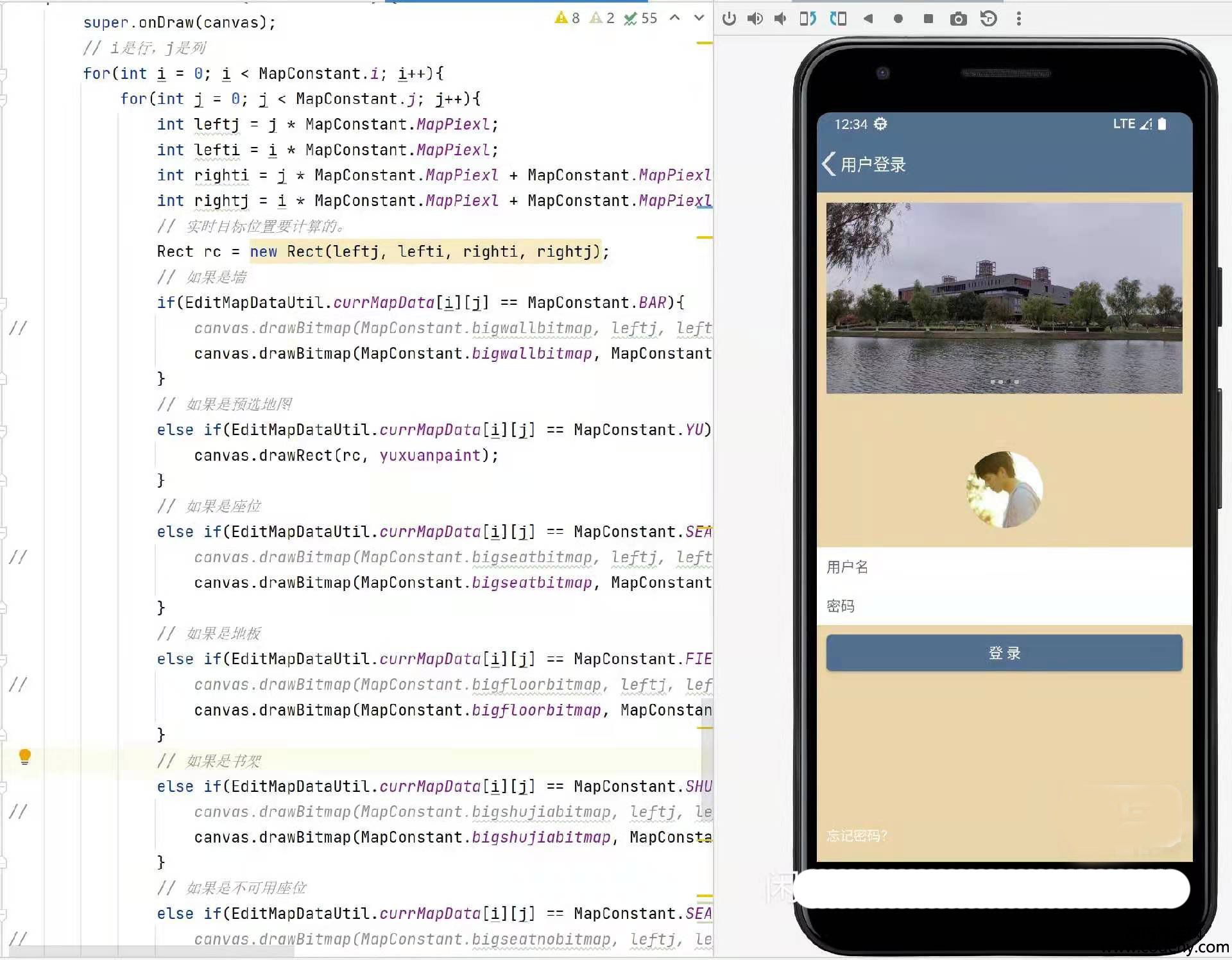
Task: Click the comment '// 如果是不可用座位'
Action: 232,888
